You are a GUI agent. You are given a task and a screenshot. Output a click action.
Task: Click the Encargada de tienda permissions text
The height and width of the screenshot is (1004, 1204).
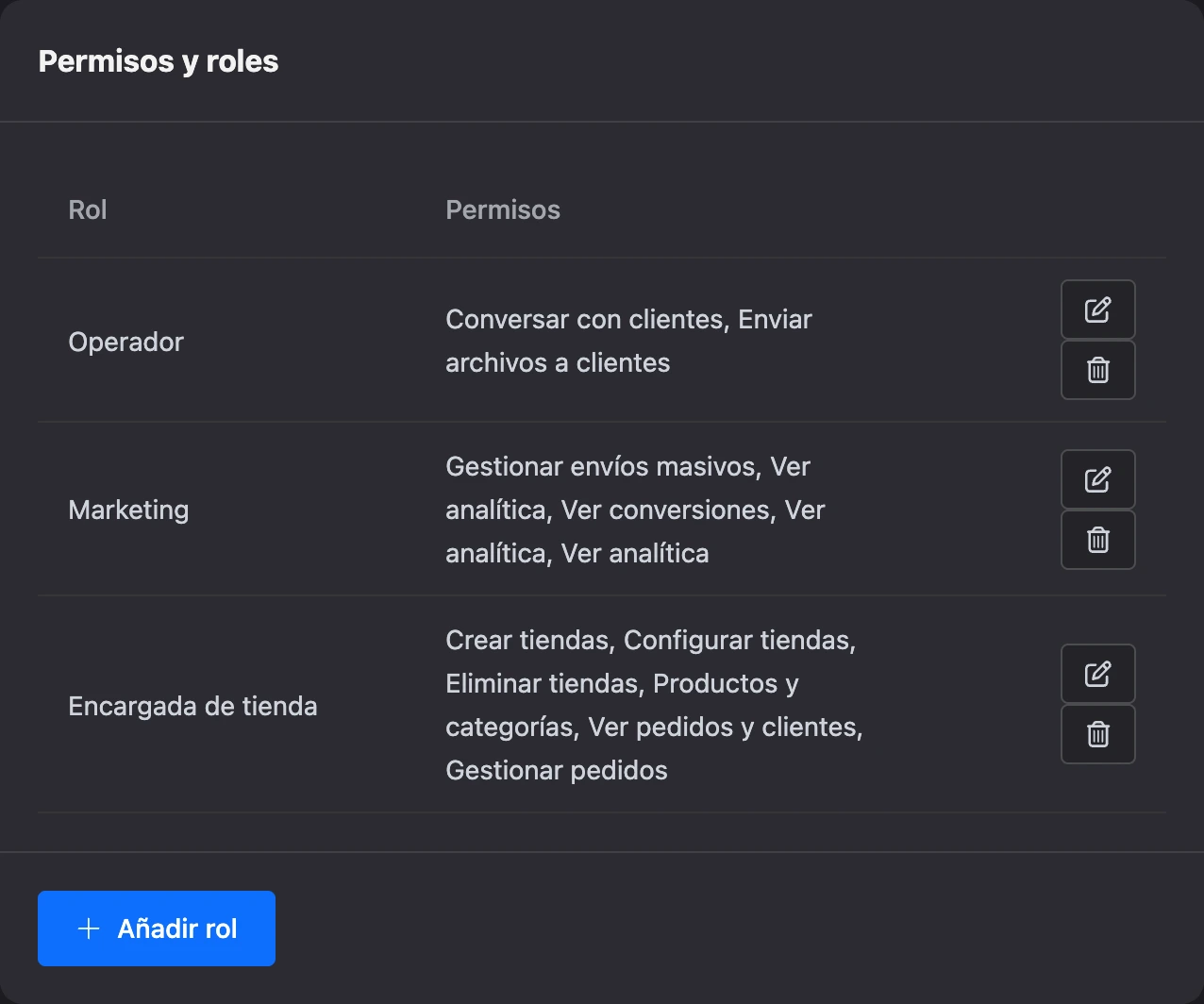pyautogui.click(x=655, y=705)
